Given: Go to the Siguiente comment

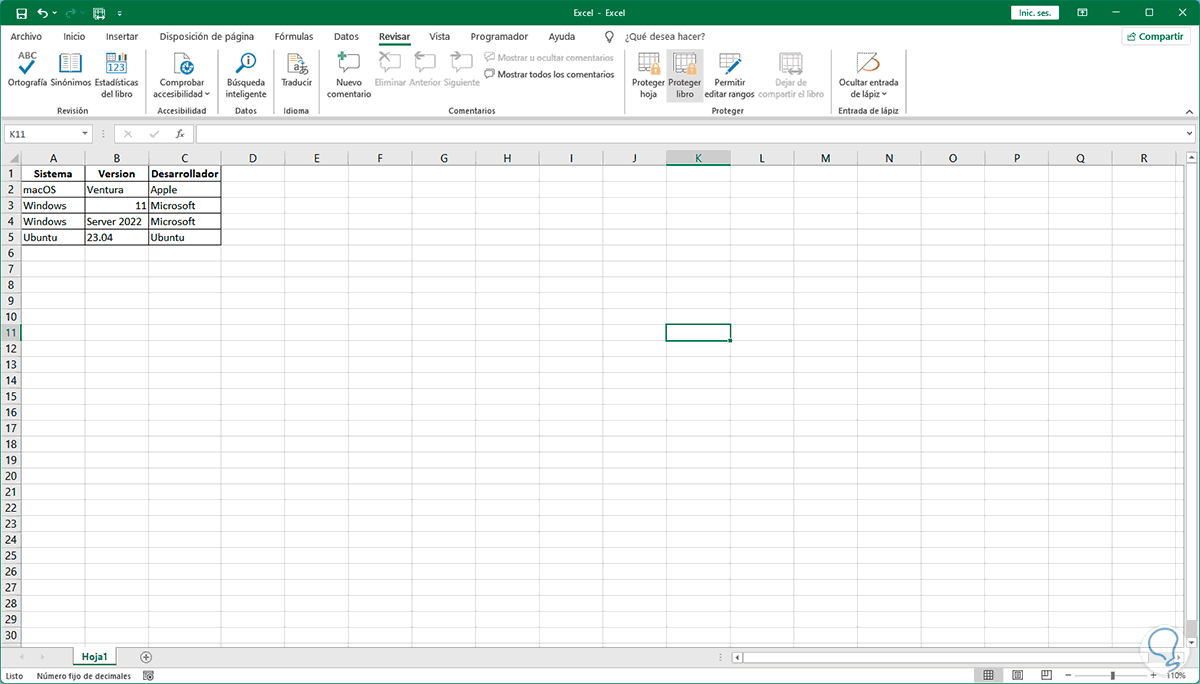Looking at the screenshot, I should click(462, 71).
